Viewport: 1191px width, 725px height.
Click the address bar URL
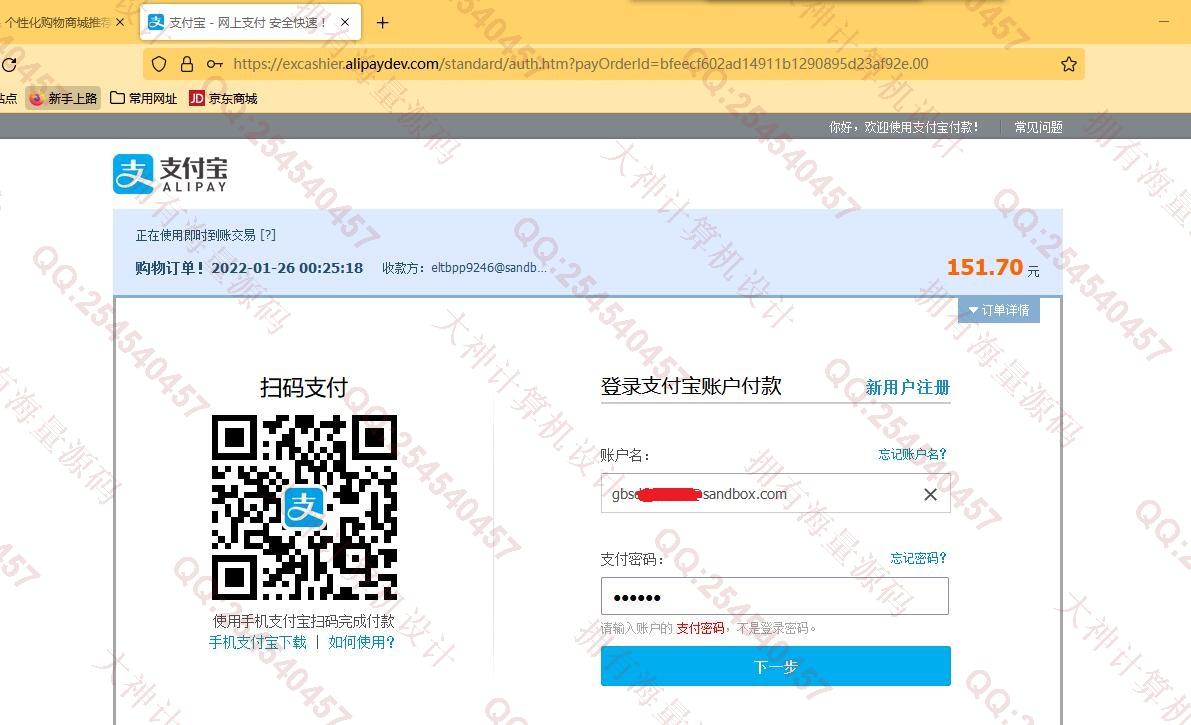tap(580, 64)
